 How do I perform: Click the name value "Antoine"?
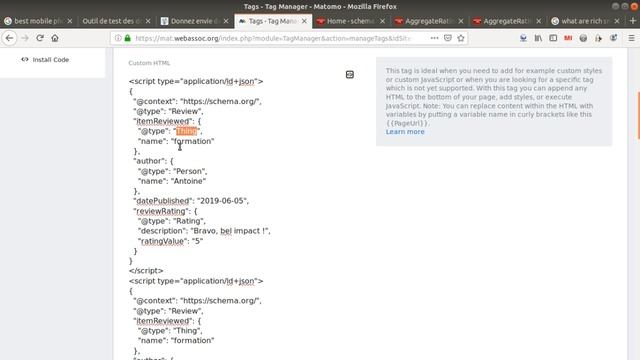click(x=189, y=181)
